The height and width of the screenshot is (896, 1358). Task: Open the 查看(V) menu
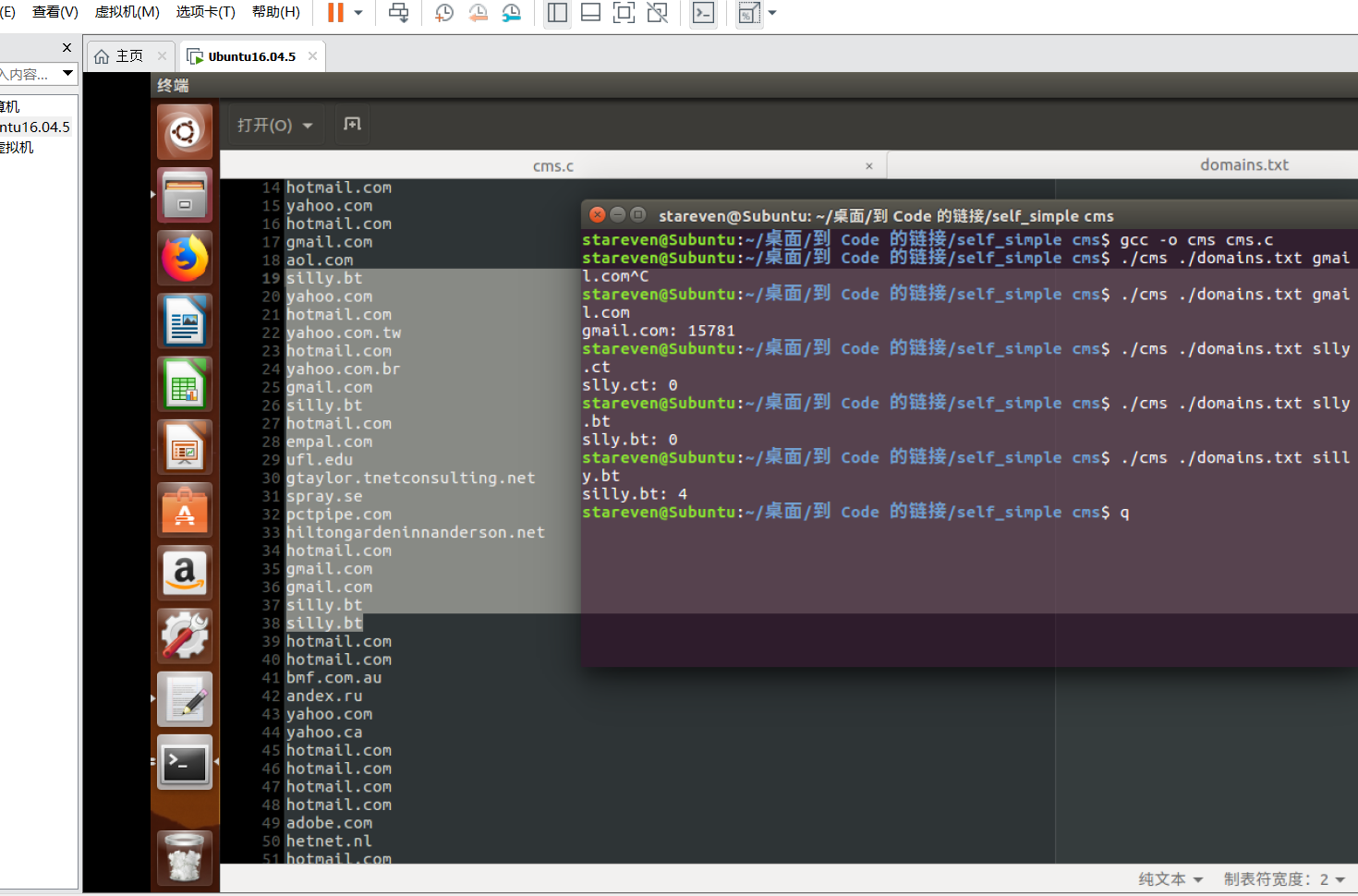(55, 12)
